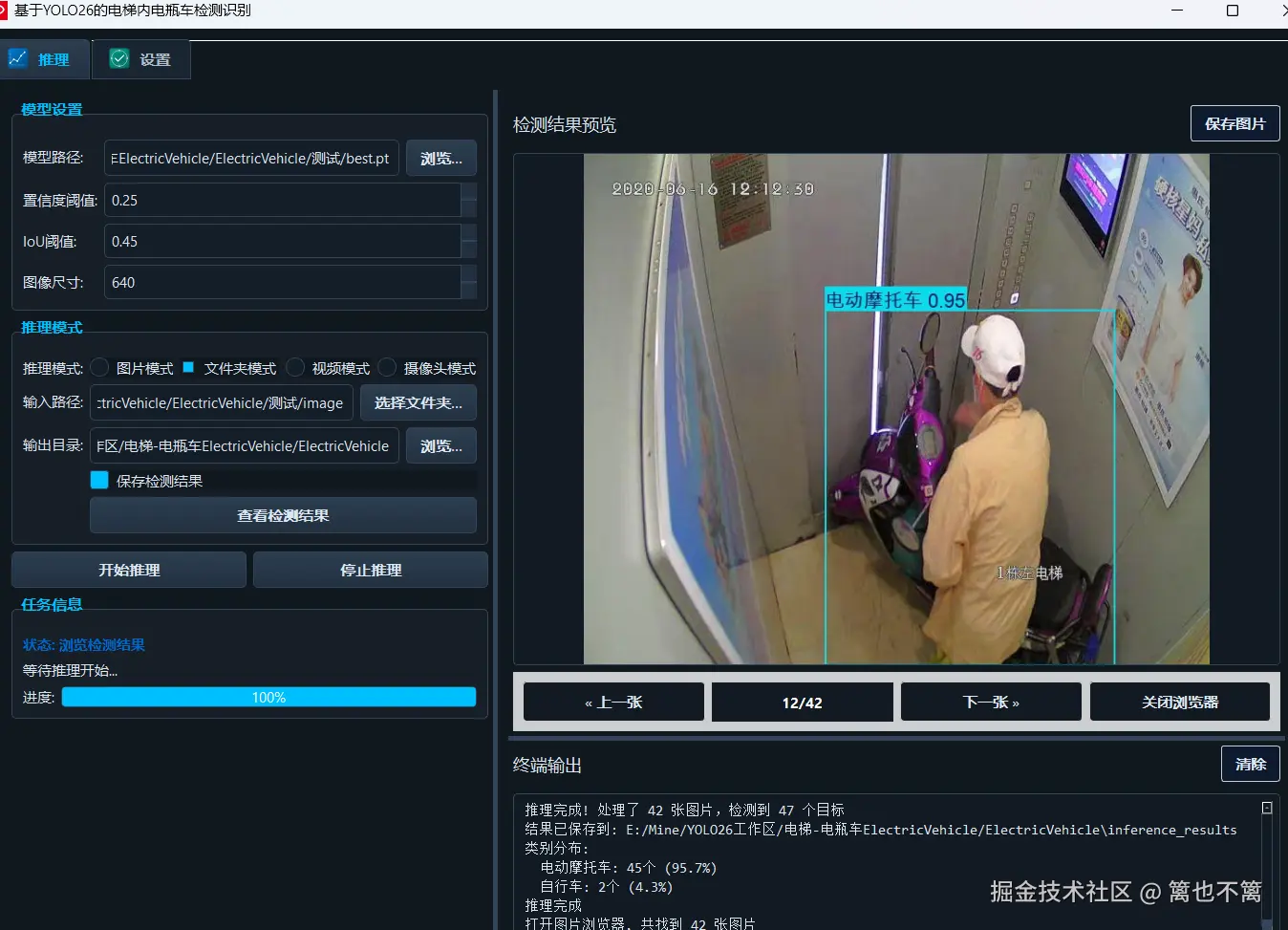Save the preview image with 保存图片
This screenshot has width=1288, height=930.
1234,122
